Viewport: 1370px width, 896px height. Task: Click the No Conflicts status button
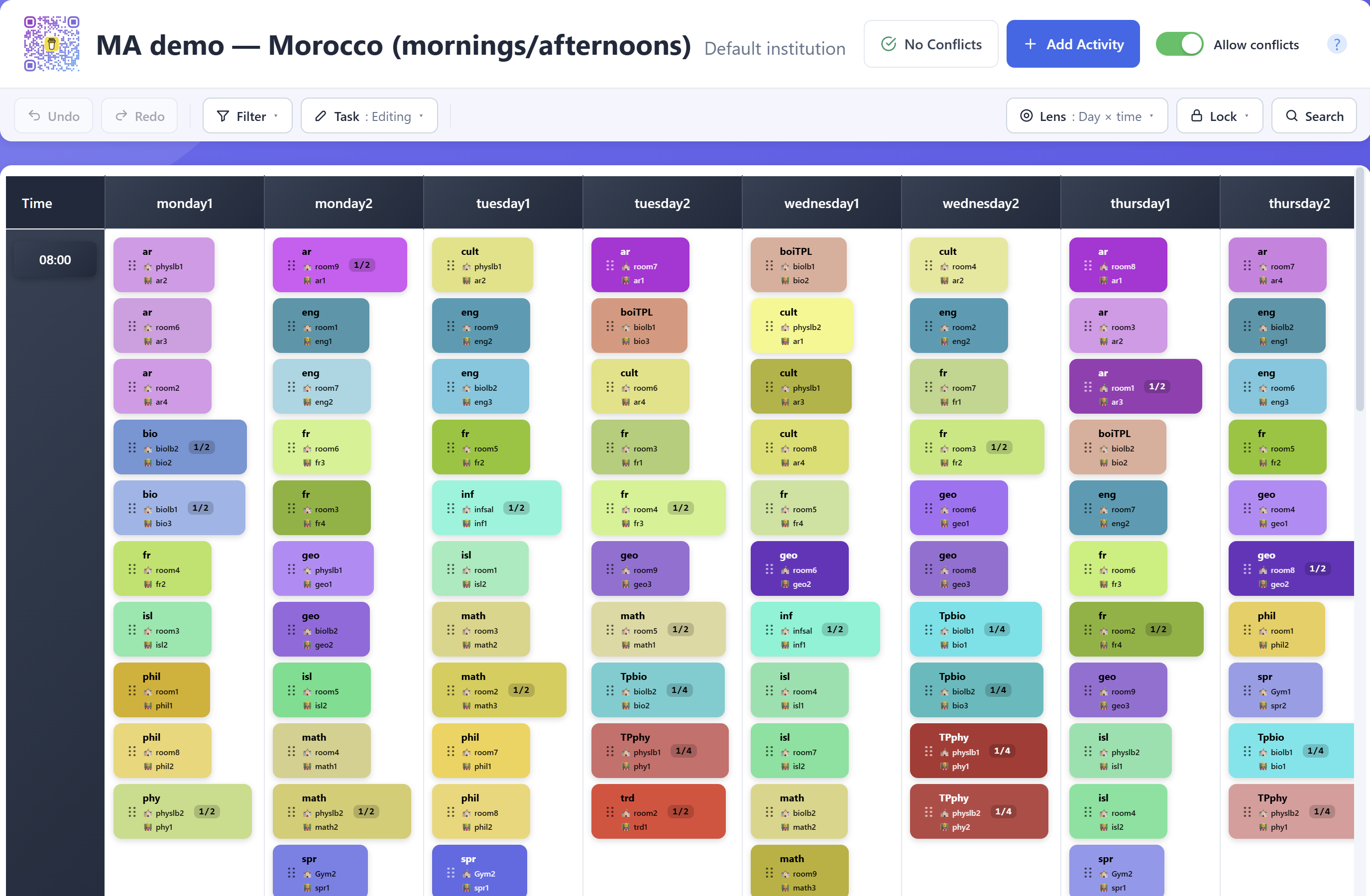click(x=931, y=44)
